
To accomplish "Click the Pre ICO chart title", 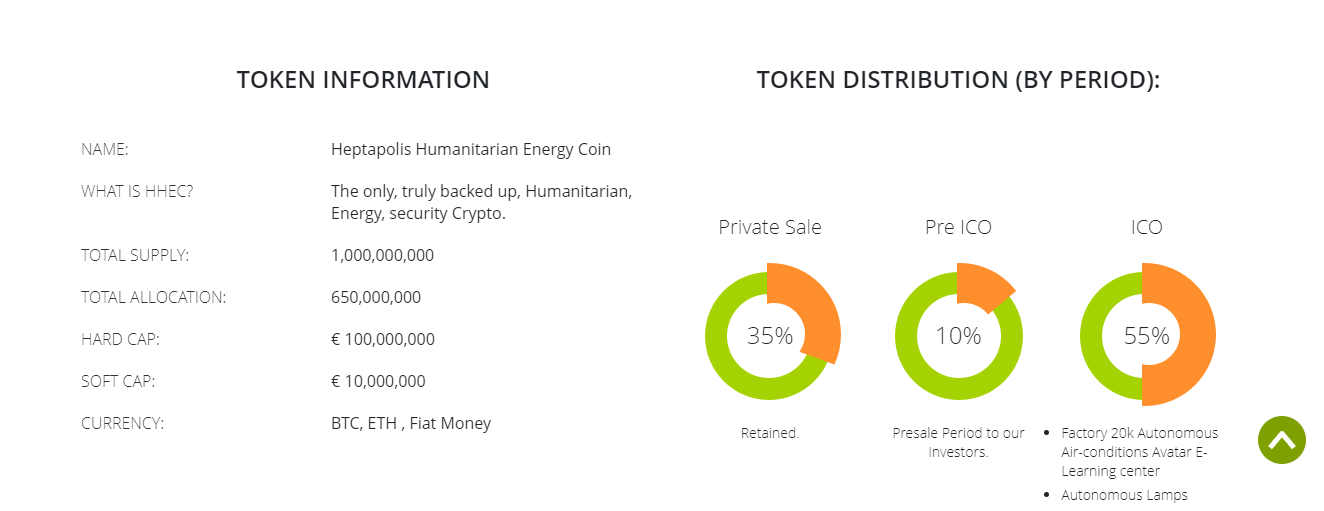I will pyautogui.click(x=958, y=227).
